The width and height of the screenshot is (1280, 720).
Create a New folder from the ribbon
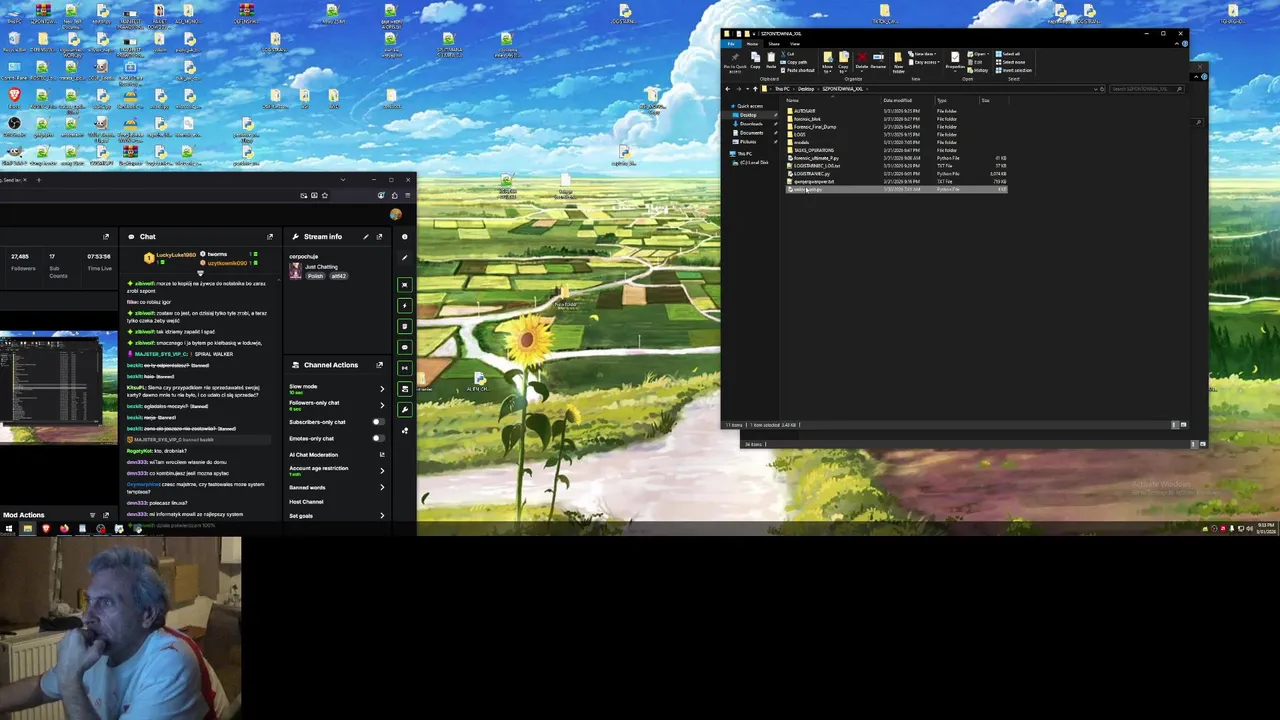coord(898,62)
